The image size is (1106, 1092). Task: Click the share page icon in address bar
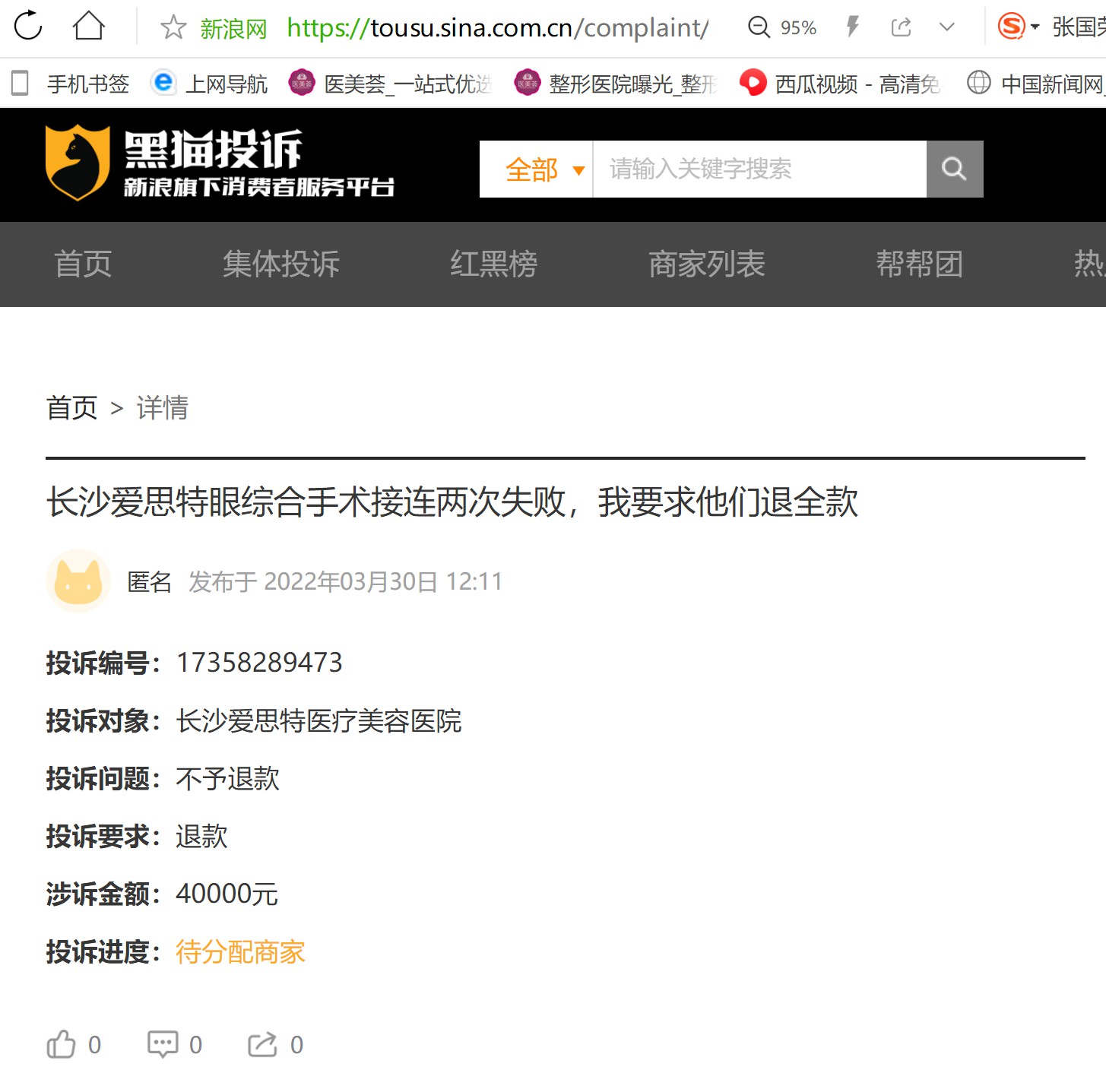pos(901,27)
